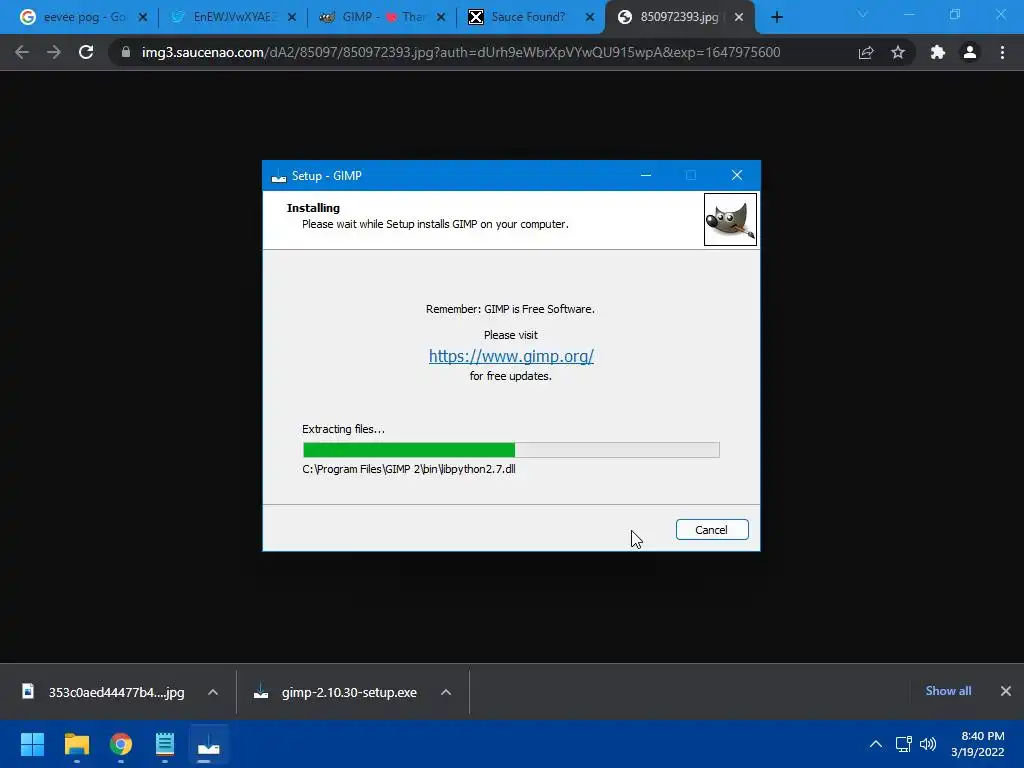The height and width of the screenshot is (768, 1024).
Task: Show hidden system tray icons
Action: 876,744
